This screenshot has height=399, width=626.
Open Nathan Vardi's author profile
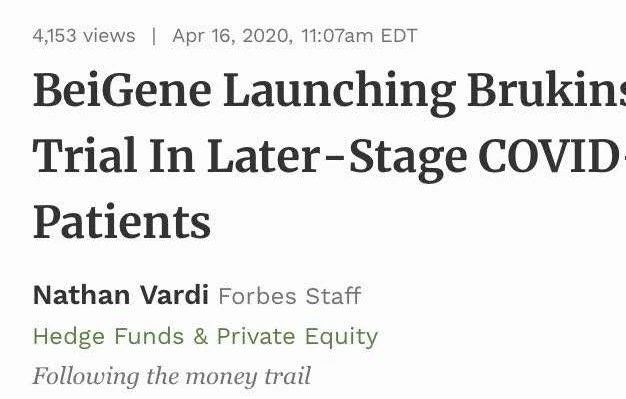[121, 295]
